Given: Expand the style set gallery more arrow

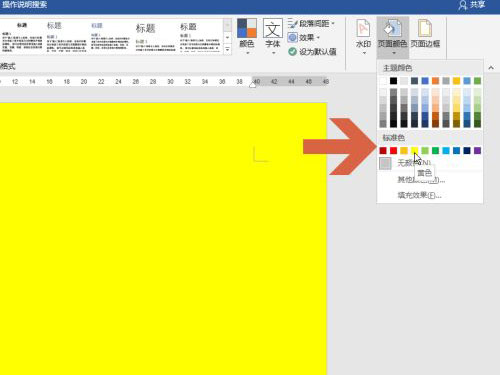Looking at the screenshot, I should tap(227, 50).
